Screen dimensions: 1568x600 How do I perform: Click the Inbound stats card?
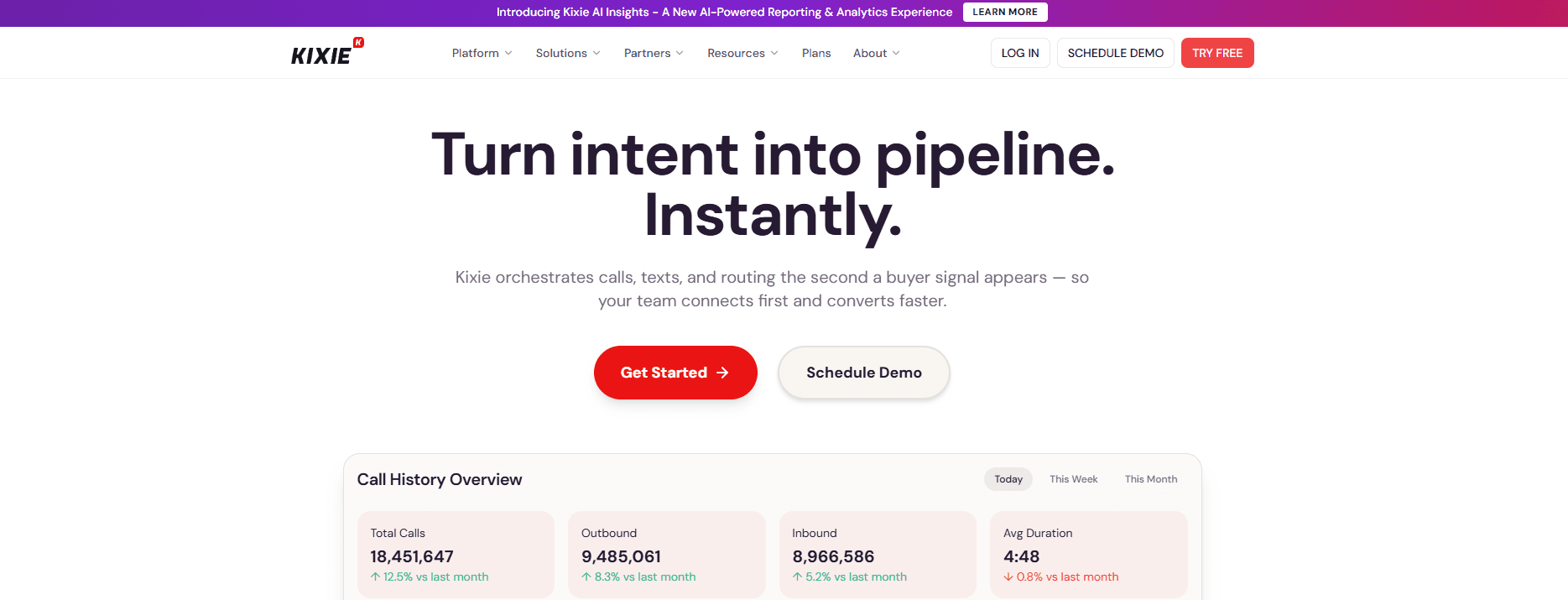click(x=878, y=555)
